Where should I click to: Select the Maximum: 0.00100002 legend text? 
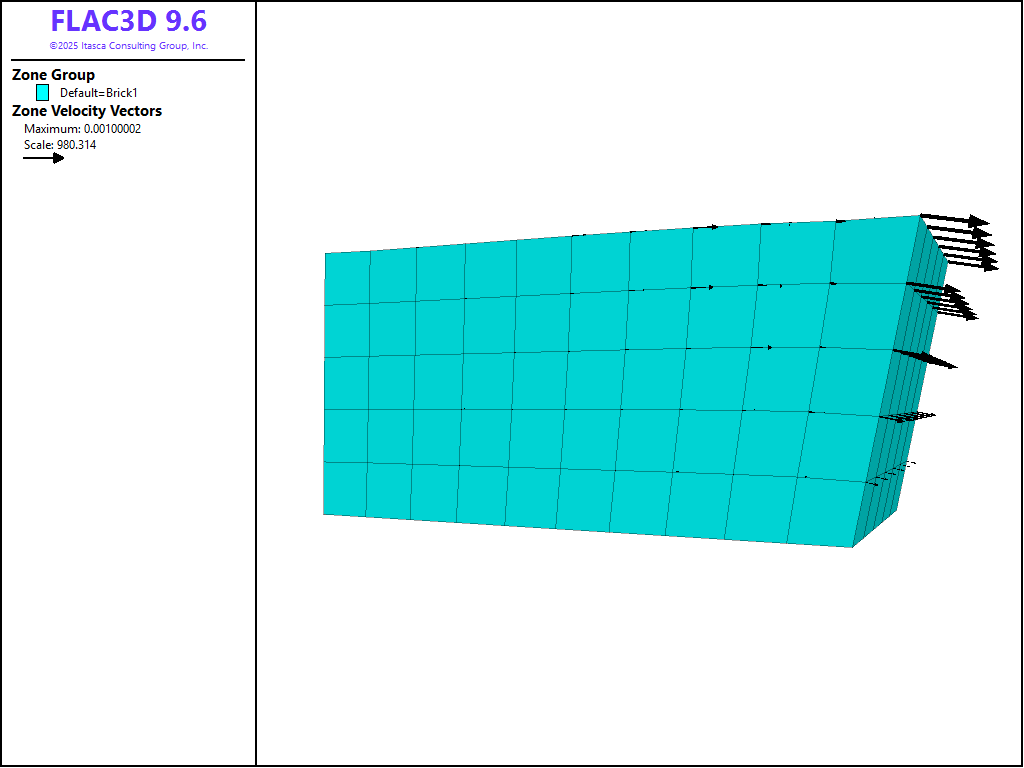click(x=82, y=129)
